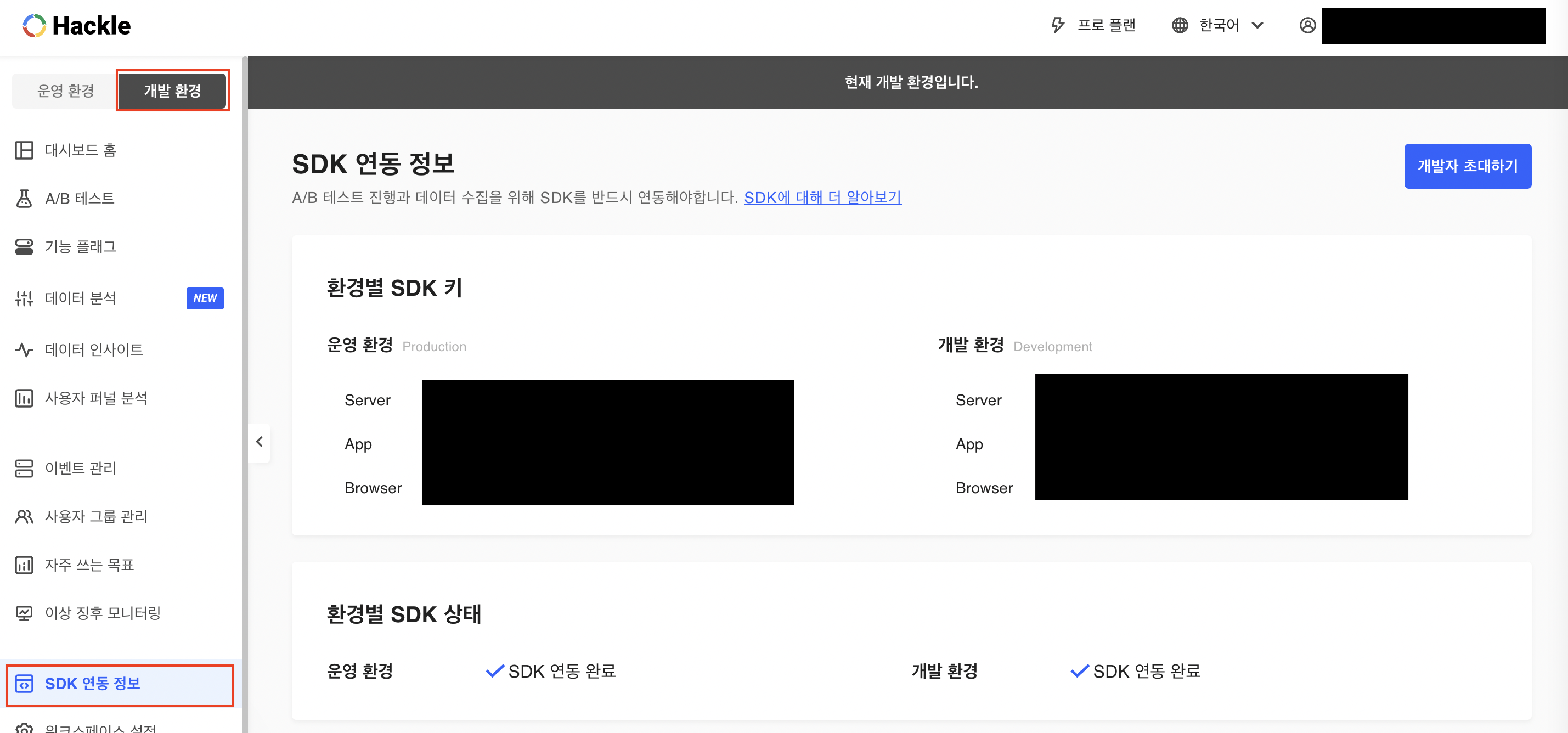Open 자주 쓰는 목표 menu item
1568x733 pixels.
(89, 565)
